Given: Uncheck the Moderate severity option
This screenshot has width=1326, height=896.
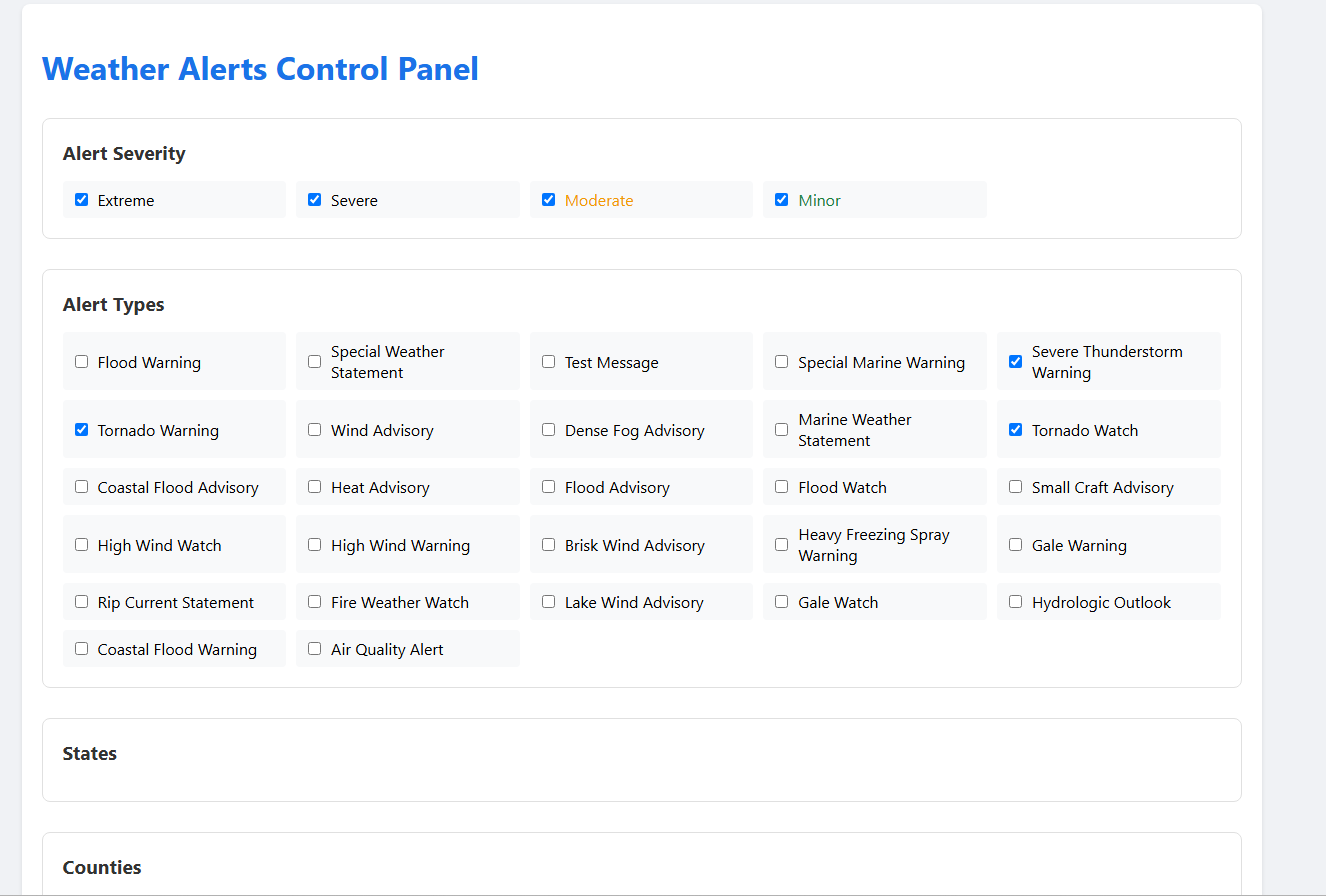Looking at the screenshot, I should (x=549, y=200).
